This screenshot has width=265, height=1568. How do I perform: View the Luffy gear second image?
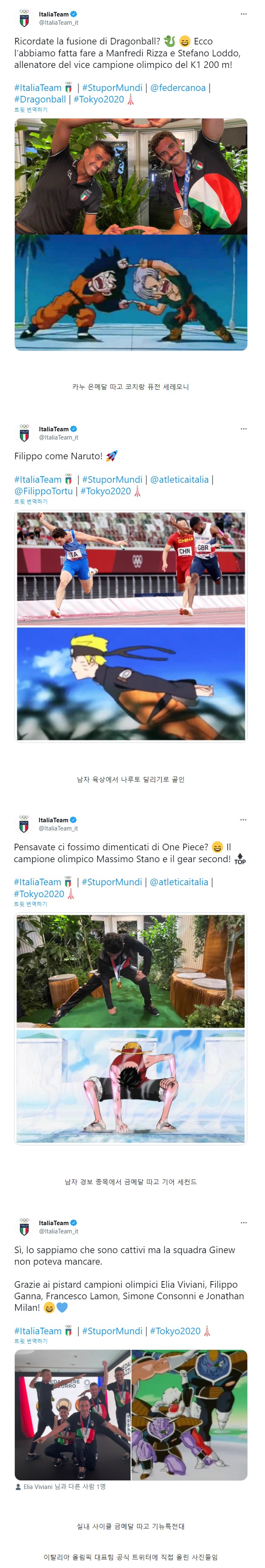(x=131, y=1085)
